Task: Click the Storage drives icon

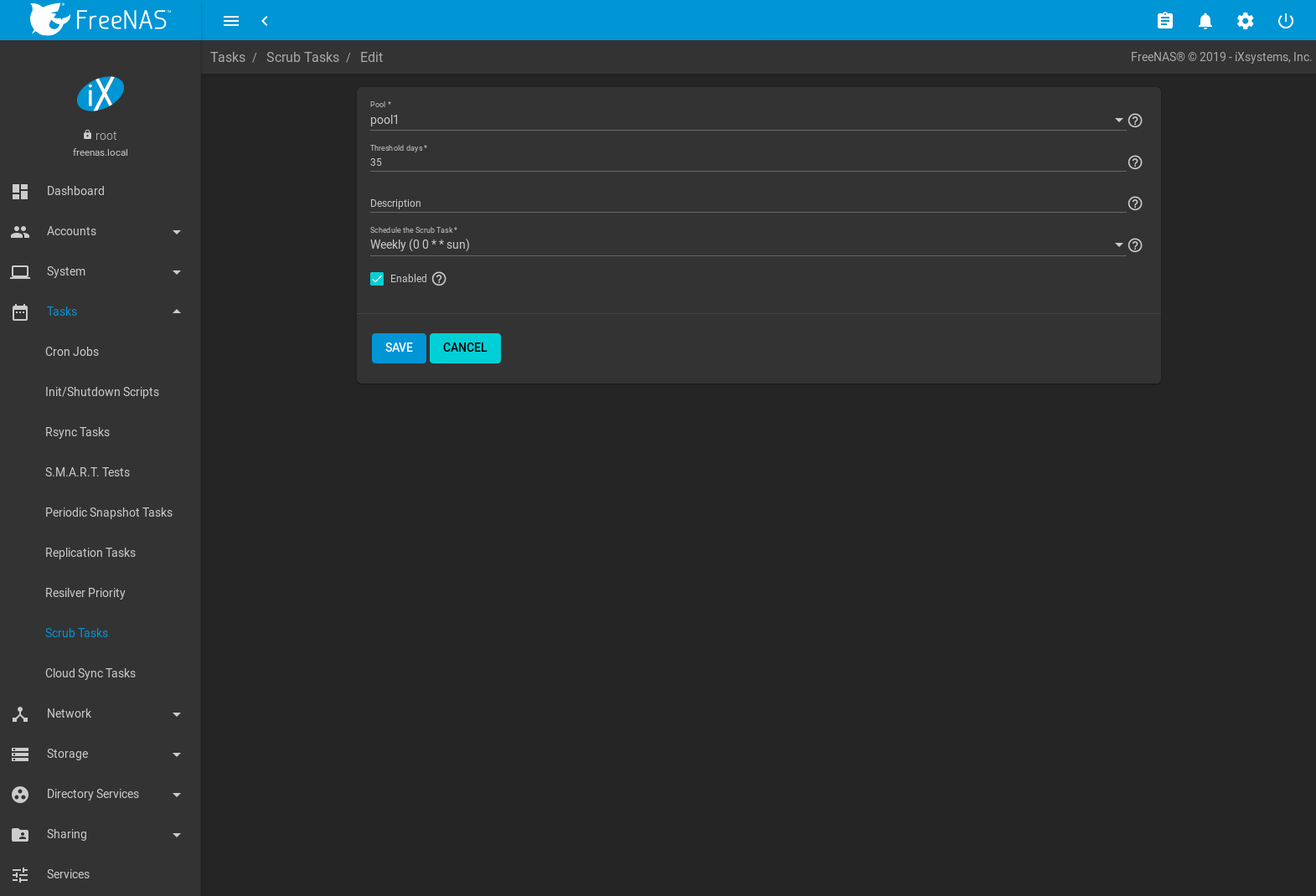Action: point(20,754)
